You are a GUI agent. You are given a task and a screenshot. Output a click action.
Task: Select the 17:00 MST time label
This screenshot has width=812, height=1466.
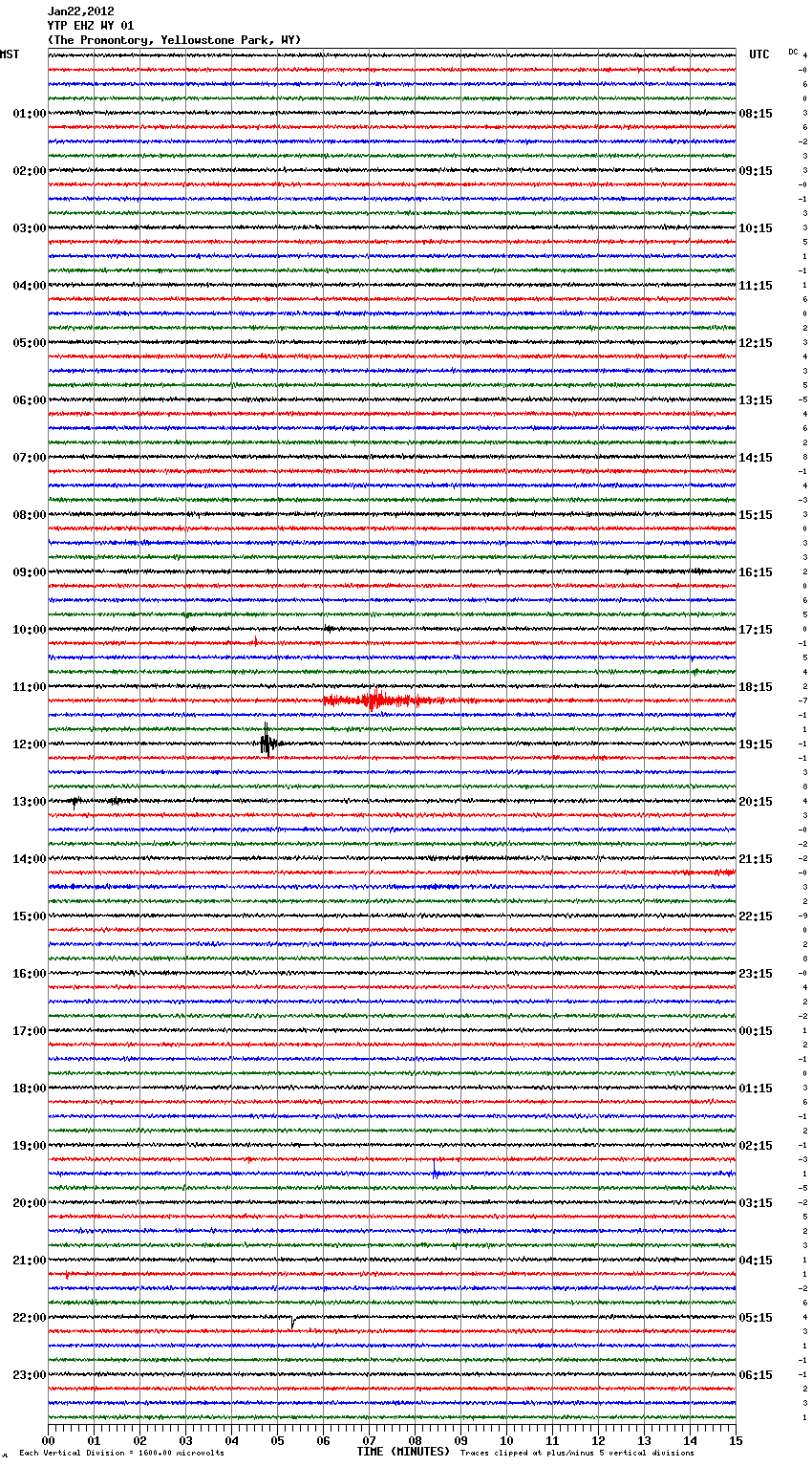point(30,1031)
